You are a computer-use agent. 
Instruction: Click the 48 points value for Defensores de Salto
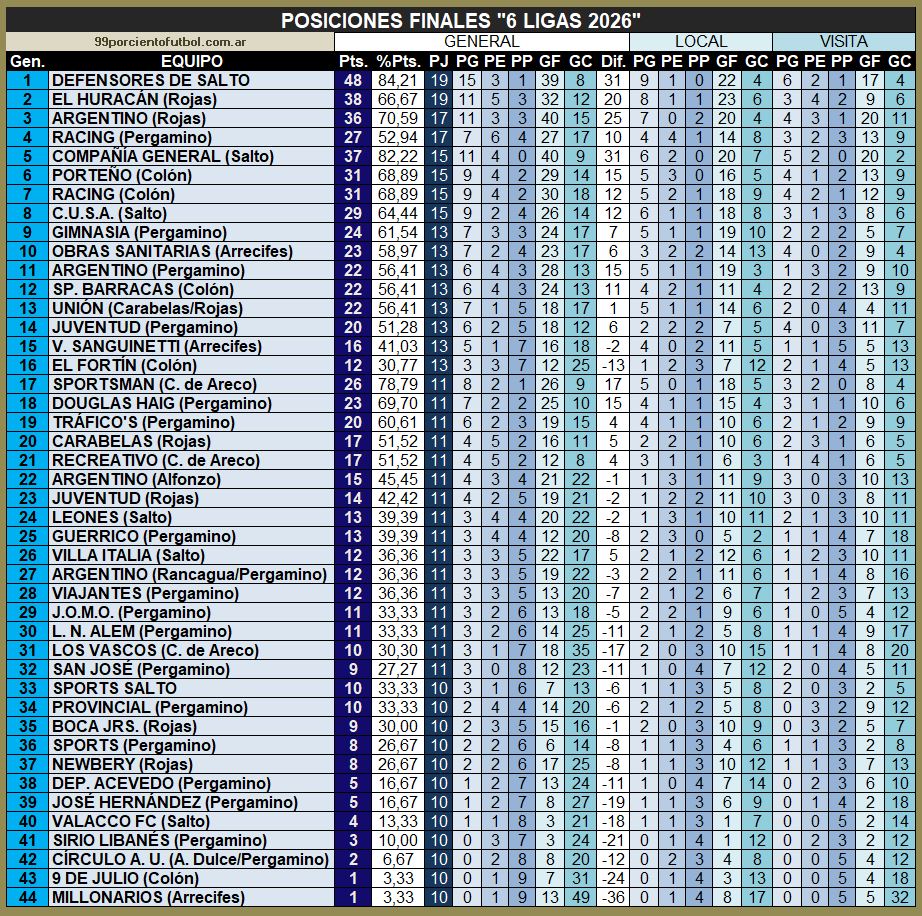(x=353, y=80)
